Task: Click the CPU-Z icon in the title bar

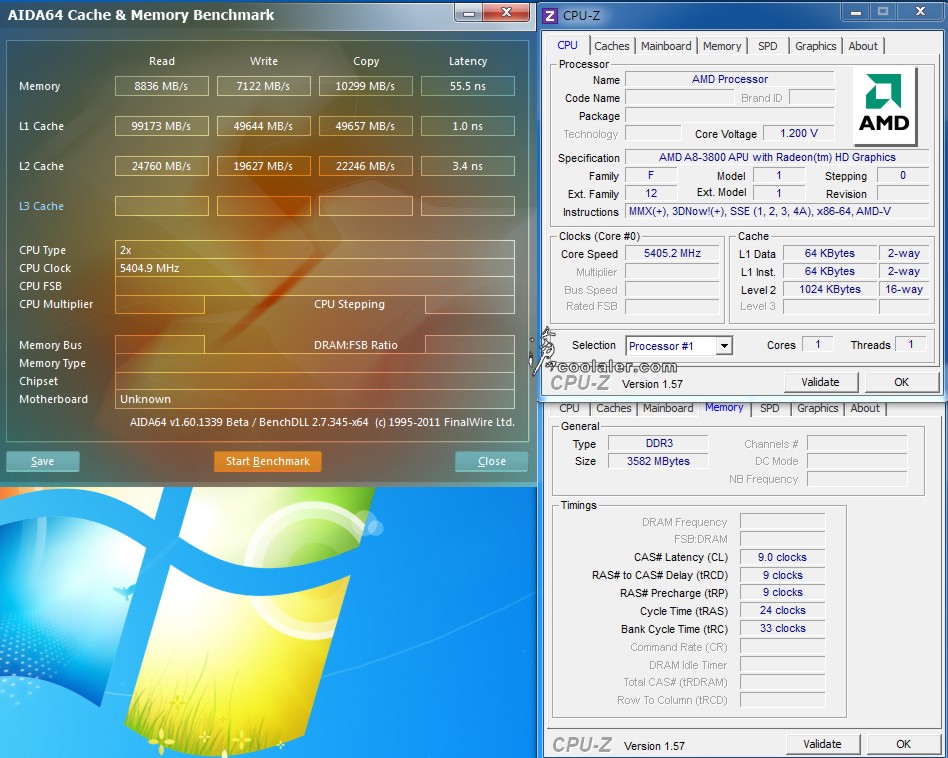Action: pos(550,16)
